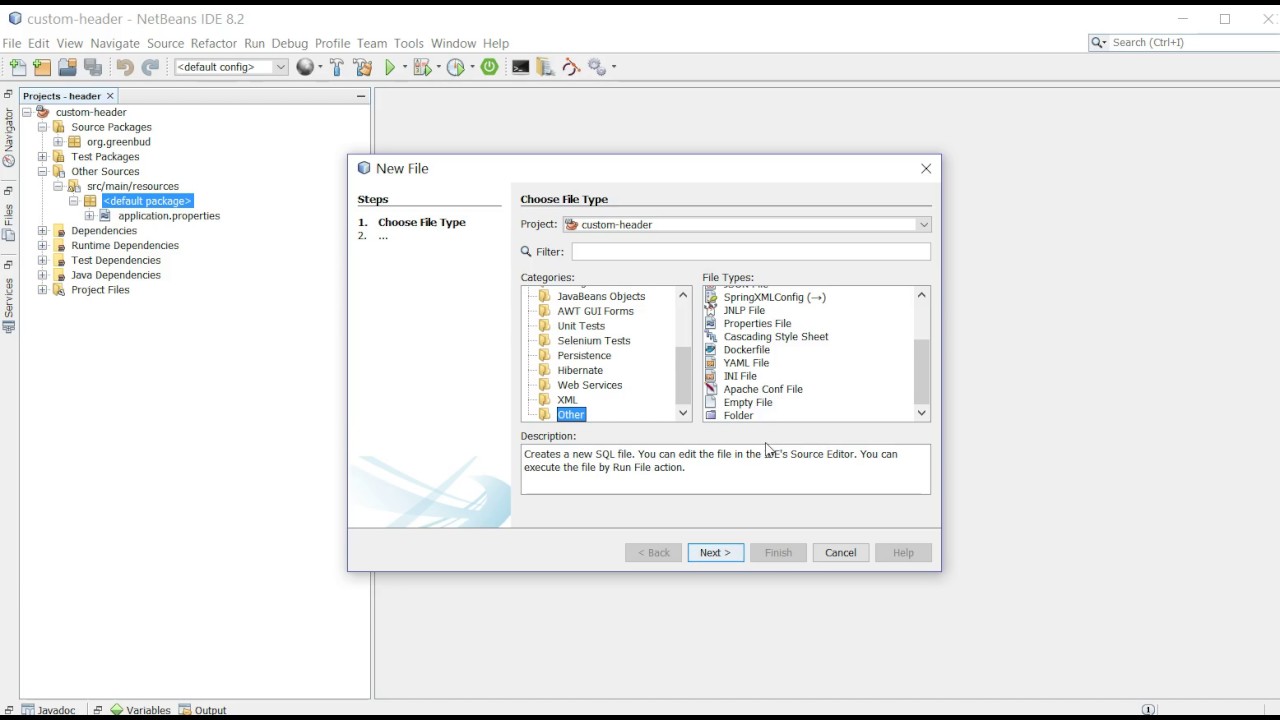Click the Profile Project toolbar icon
This screenshot has width=1280, height=720.
455,67
